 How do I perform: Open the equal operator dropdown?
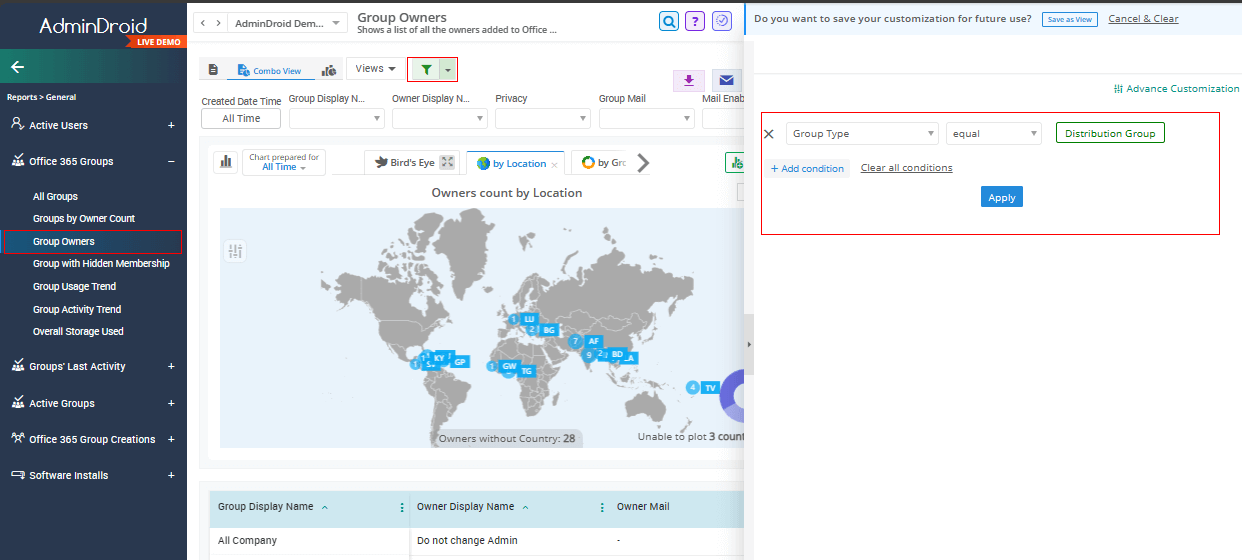click(993, 134)
